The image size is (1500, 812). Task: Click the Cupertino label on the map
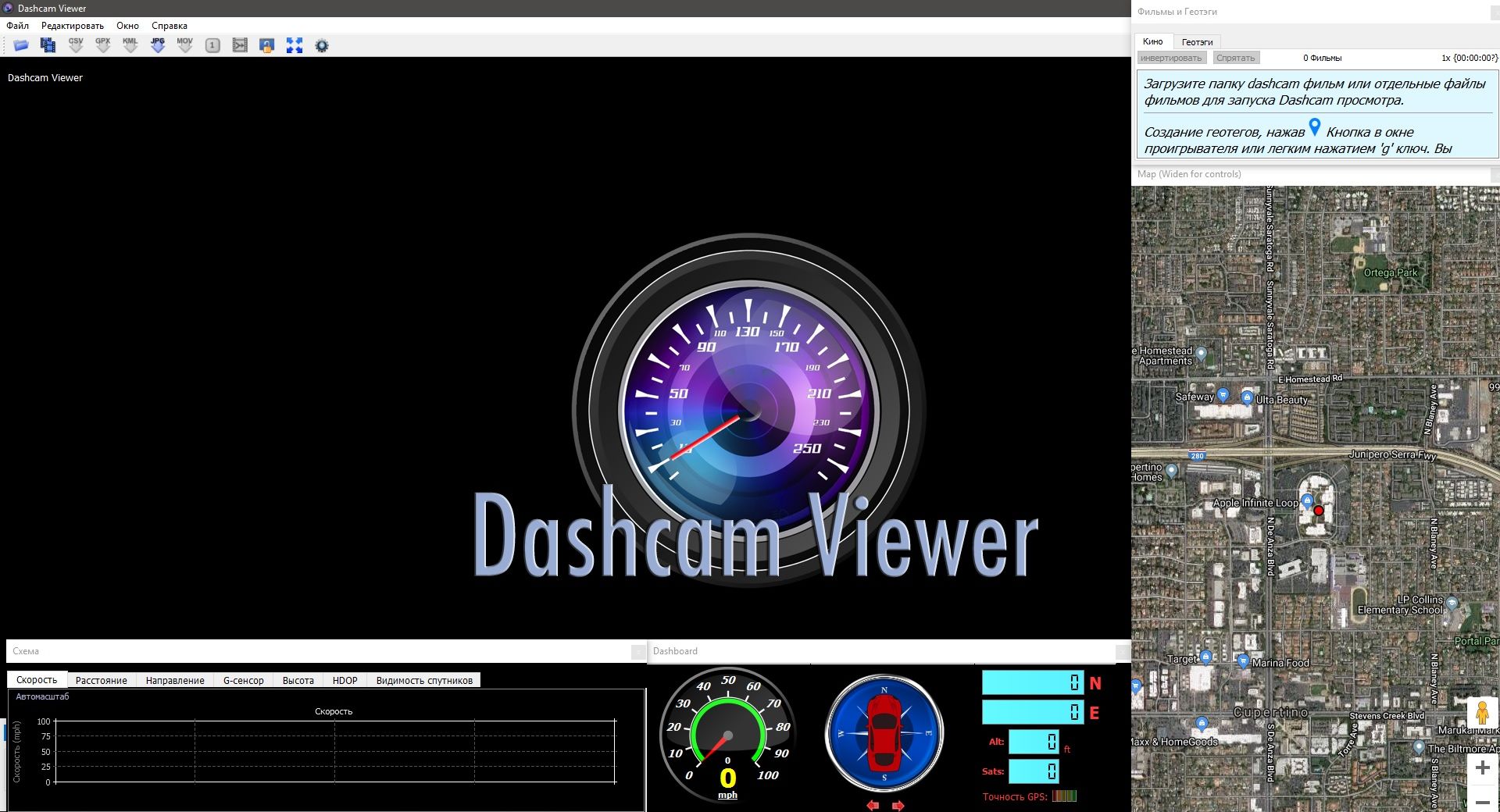(1270, 712)
